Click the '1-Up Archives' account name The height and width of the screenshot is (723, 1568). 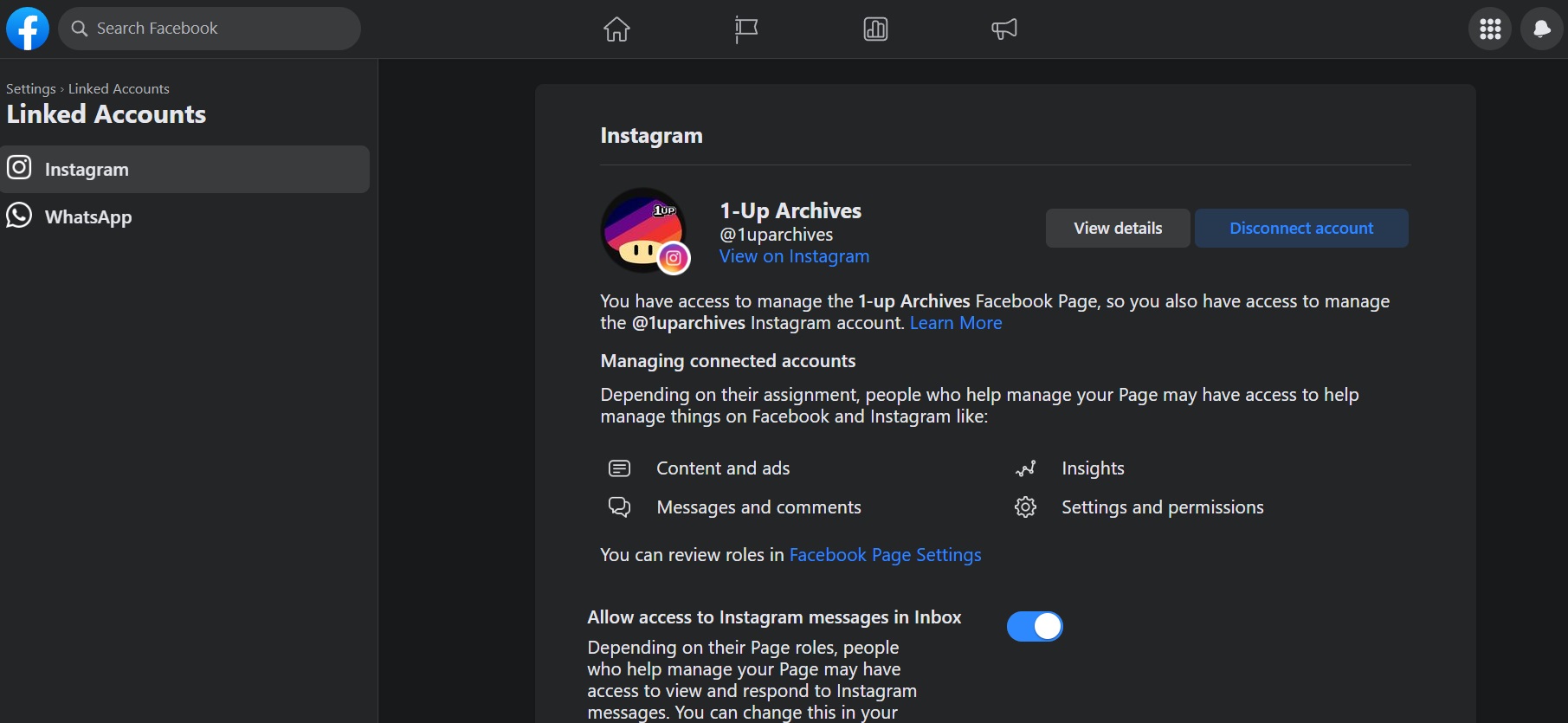[790, 210]
